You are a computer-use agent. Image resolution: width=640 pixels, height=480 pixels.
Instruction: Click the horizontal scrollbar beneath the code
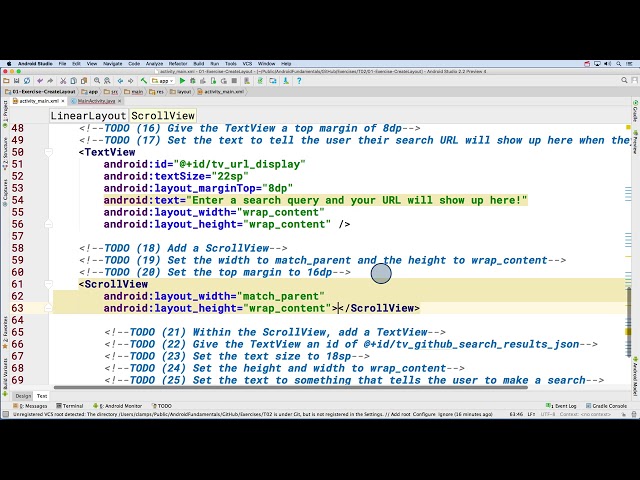point(291,387)
